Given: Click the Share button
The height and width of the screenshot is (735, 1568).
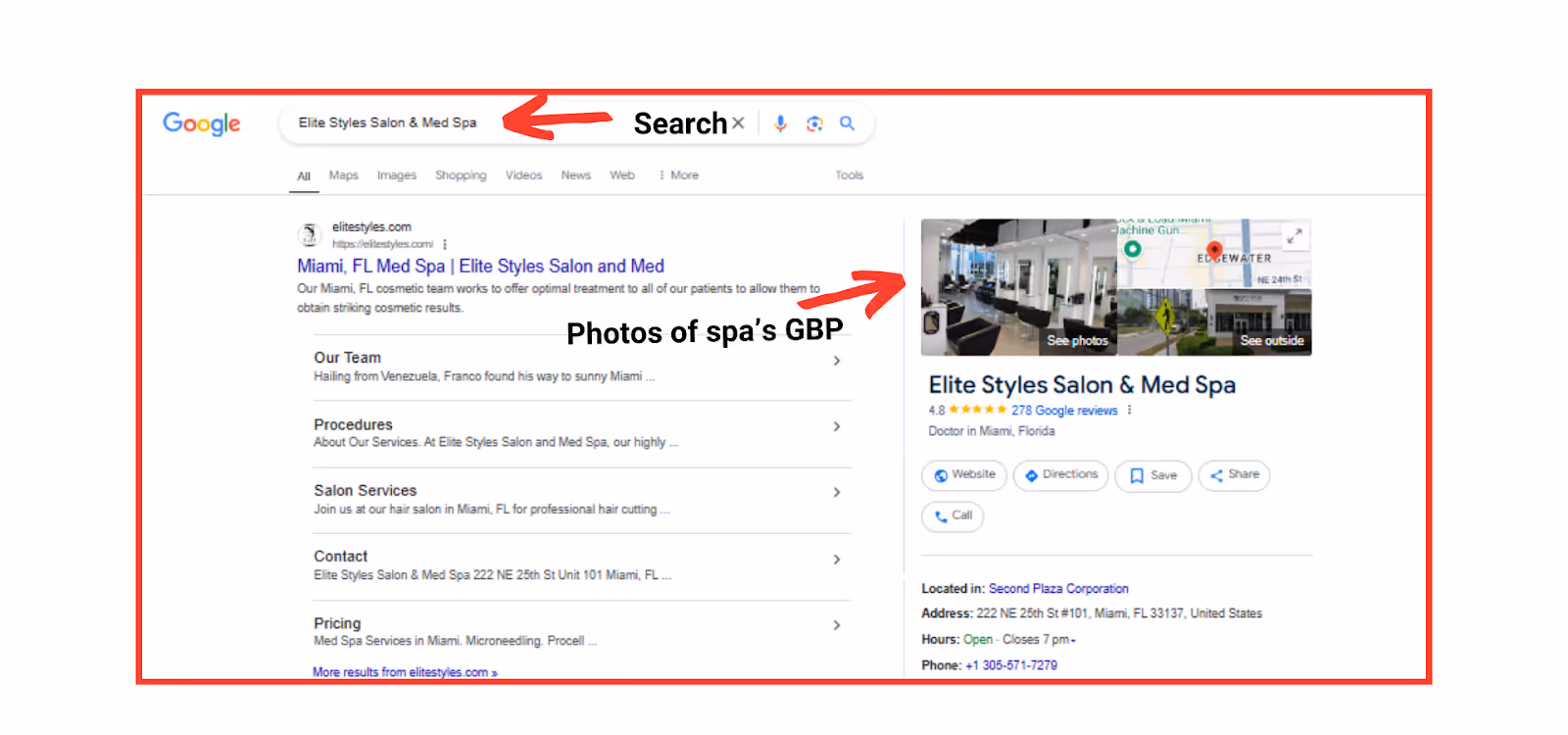Looking at the screenshot, I should tap(1235, 475).
